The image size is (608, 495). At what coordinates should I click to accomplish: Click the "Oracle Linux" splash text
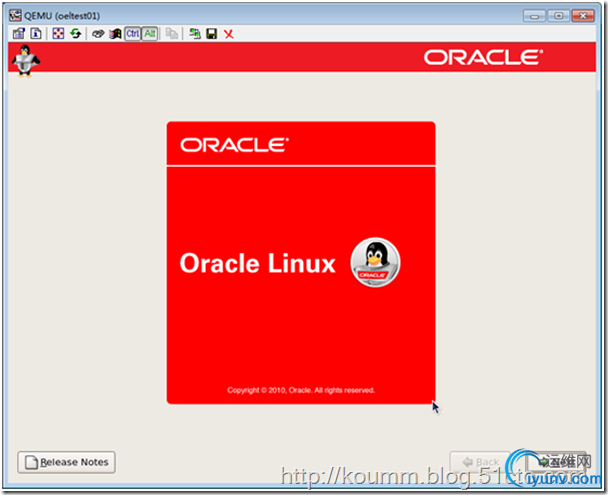click(x=257, y=263)
